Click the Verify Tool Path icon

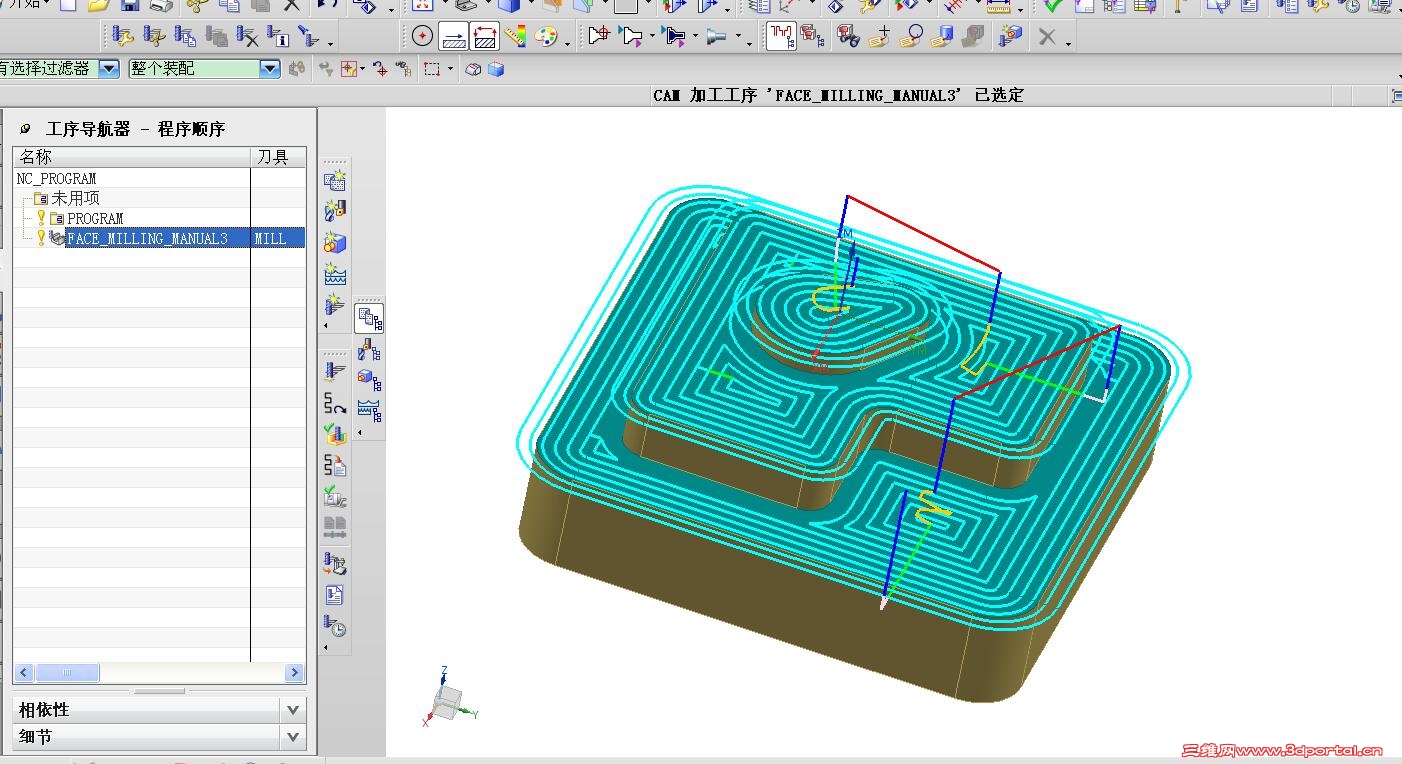tap(334, 434)
